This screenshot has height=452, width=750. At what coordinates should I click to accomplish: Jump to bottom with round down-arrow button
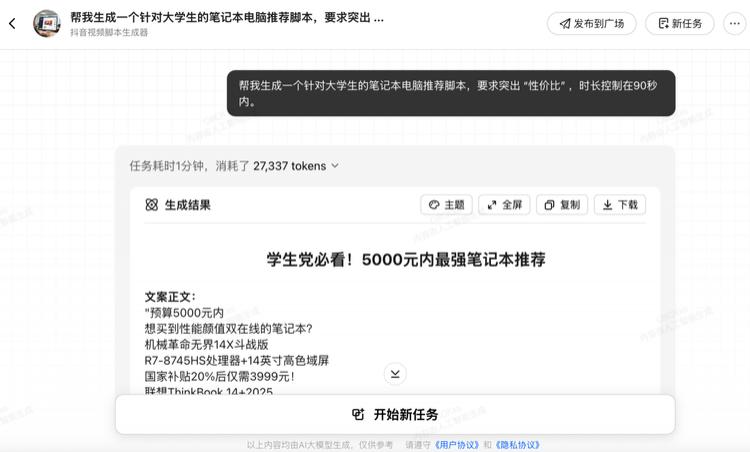395,374
